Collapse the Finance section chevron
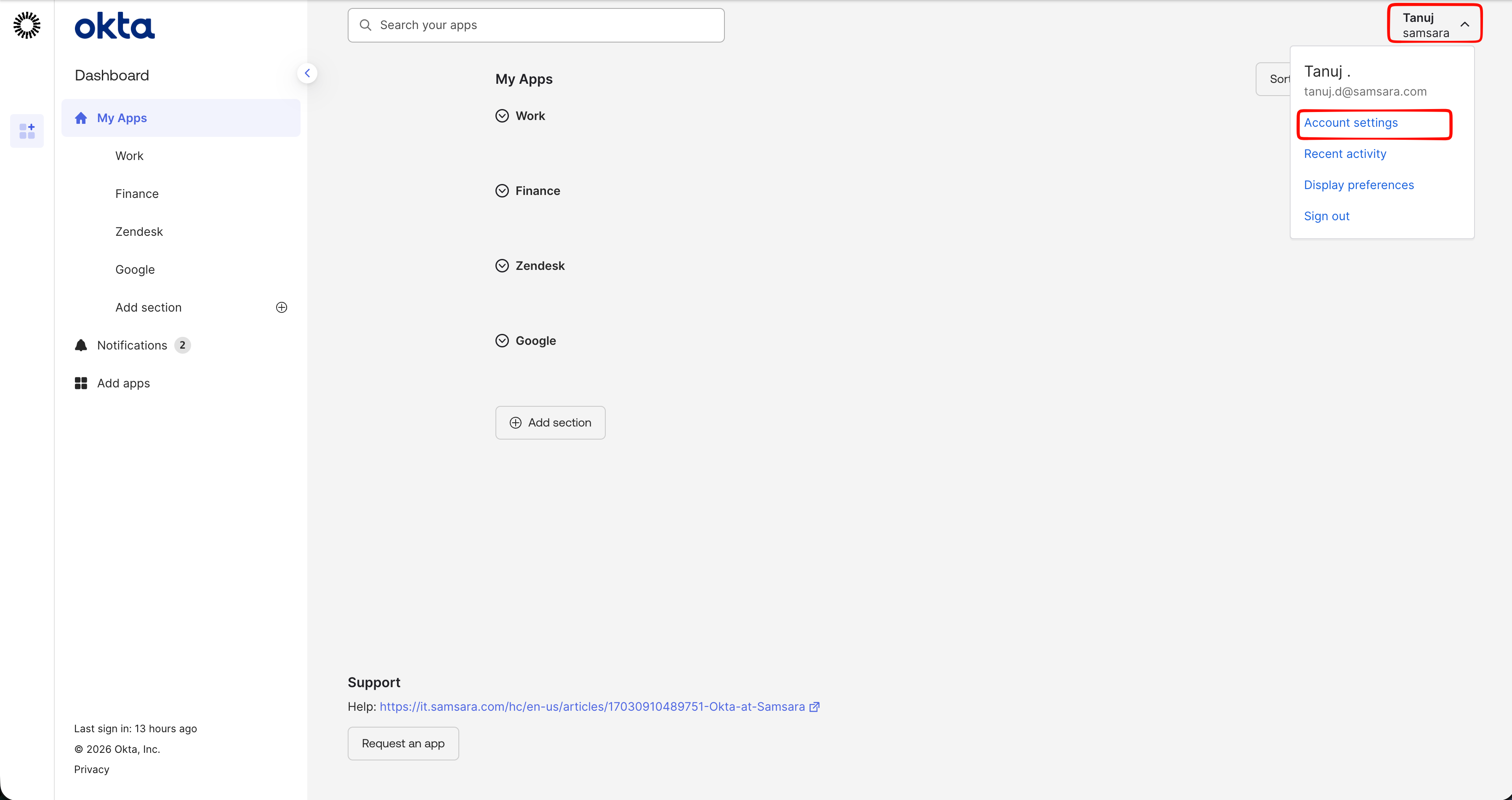Screen dimensions: 1512x800 pyautogui.click(x=502, y=191)
